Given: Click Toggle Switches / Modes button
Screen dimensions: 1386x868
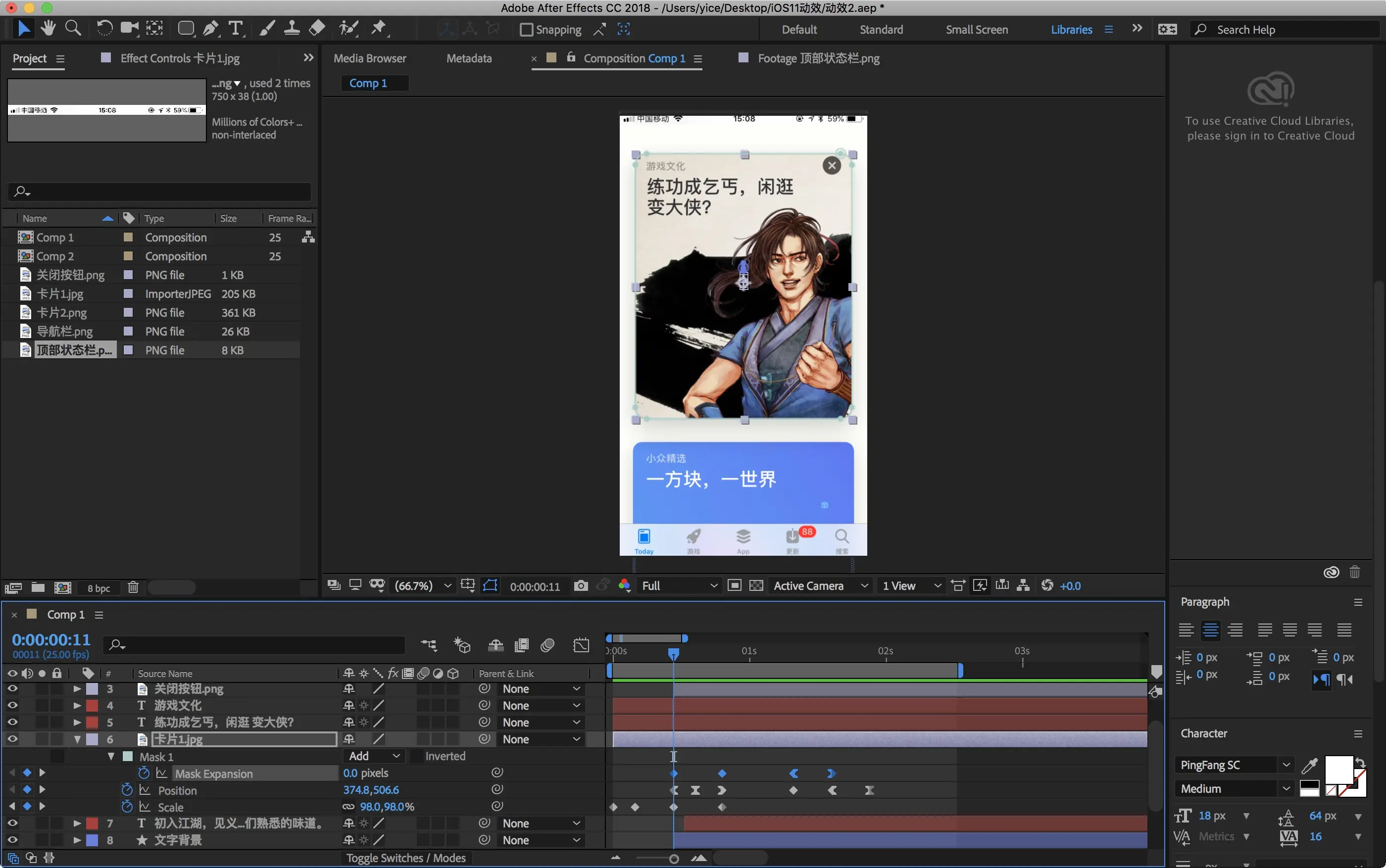Looking at the screenshot, I should pyautogui.click(x=406, y=858).
